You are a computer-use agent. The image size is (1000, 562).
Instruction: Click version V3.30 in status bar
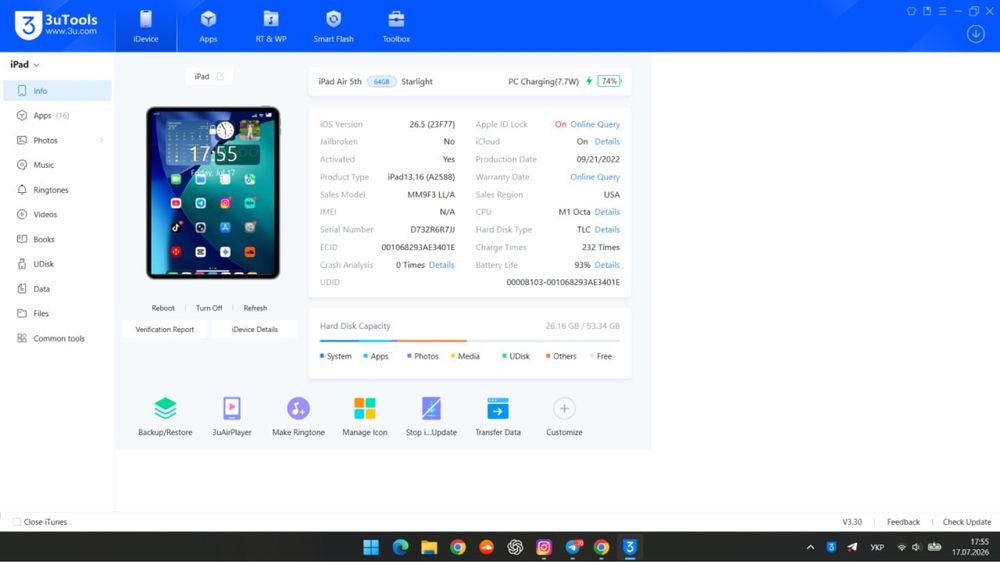coord(852,522)
